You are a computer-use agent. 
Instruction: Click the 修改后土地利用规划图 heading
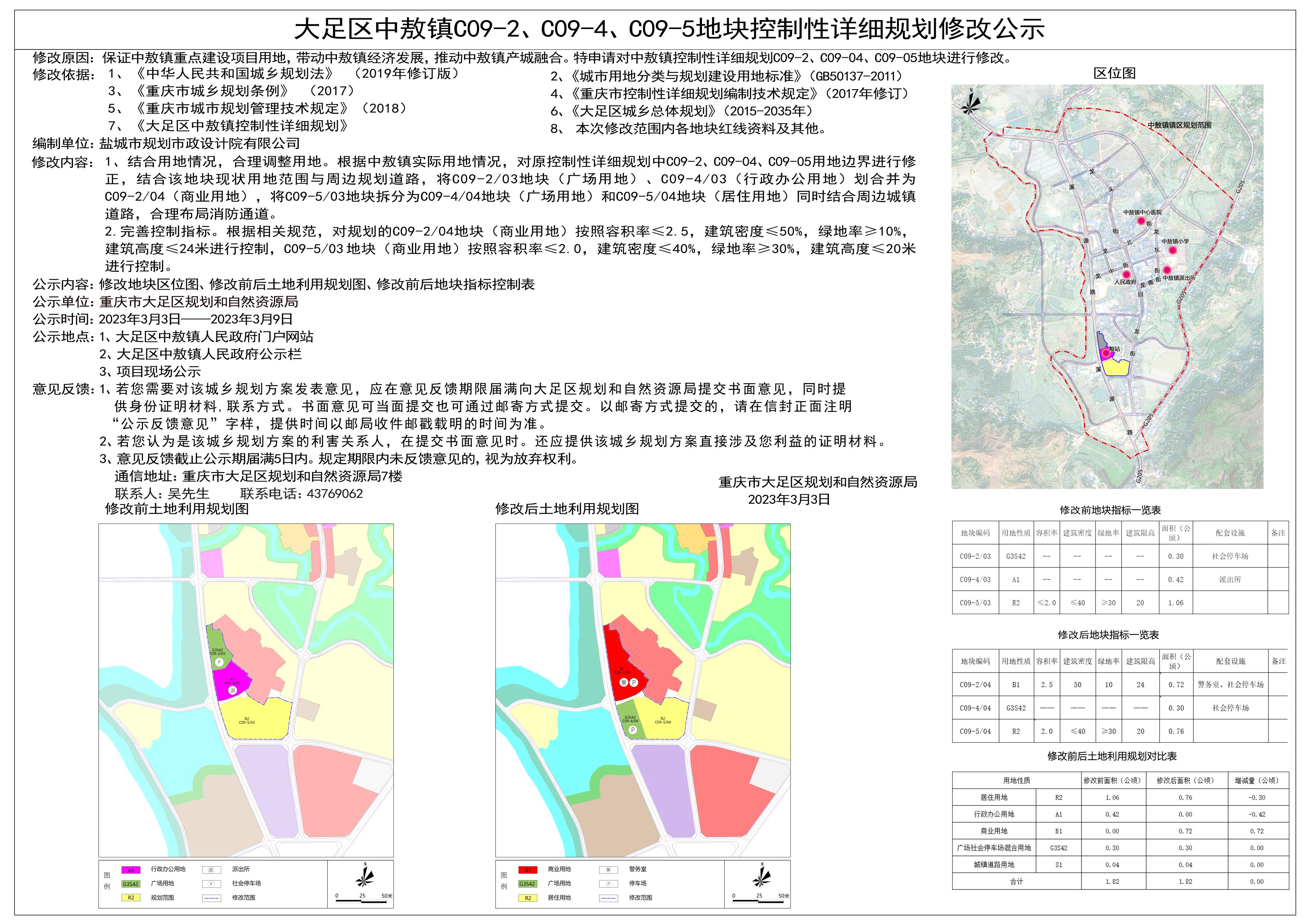pos(567,509)
